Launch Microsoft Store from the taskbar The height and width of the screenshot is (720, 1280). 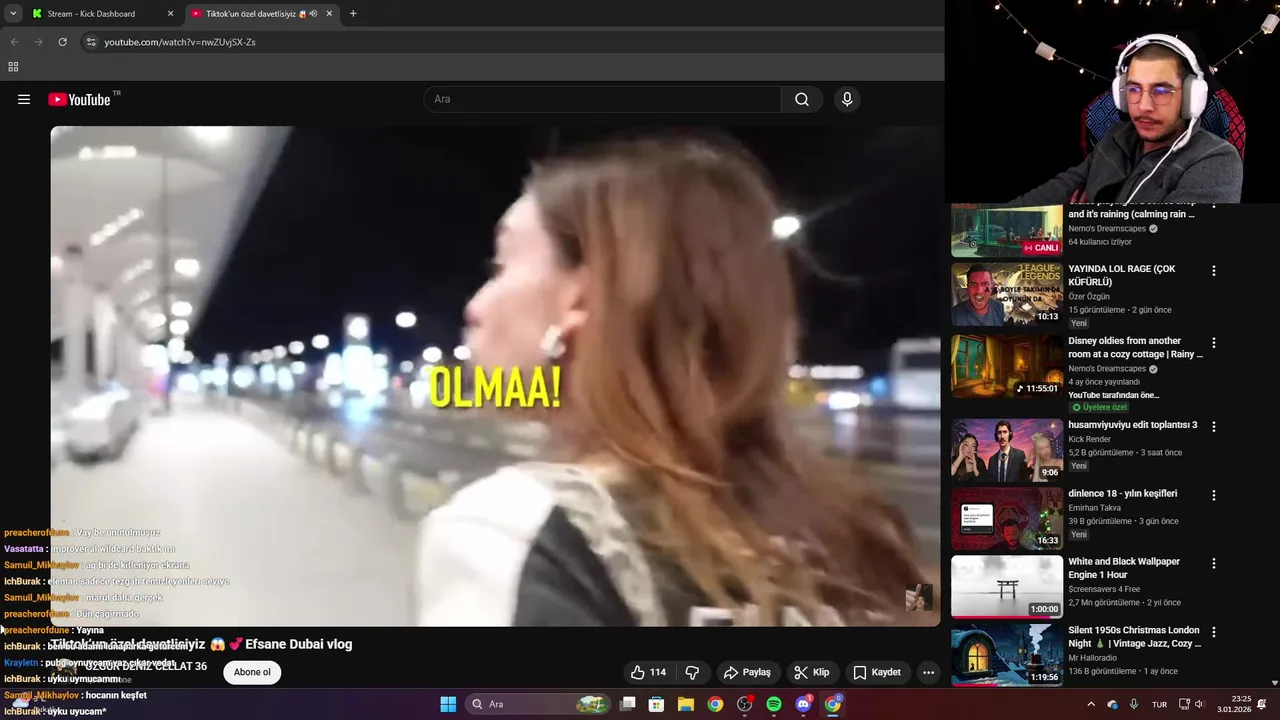[x=657, y=704]
